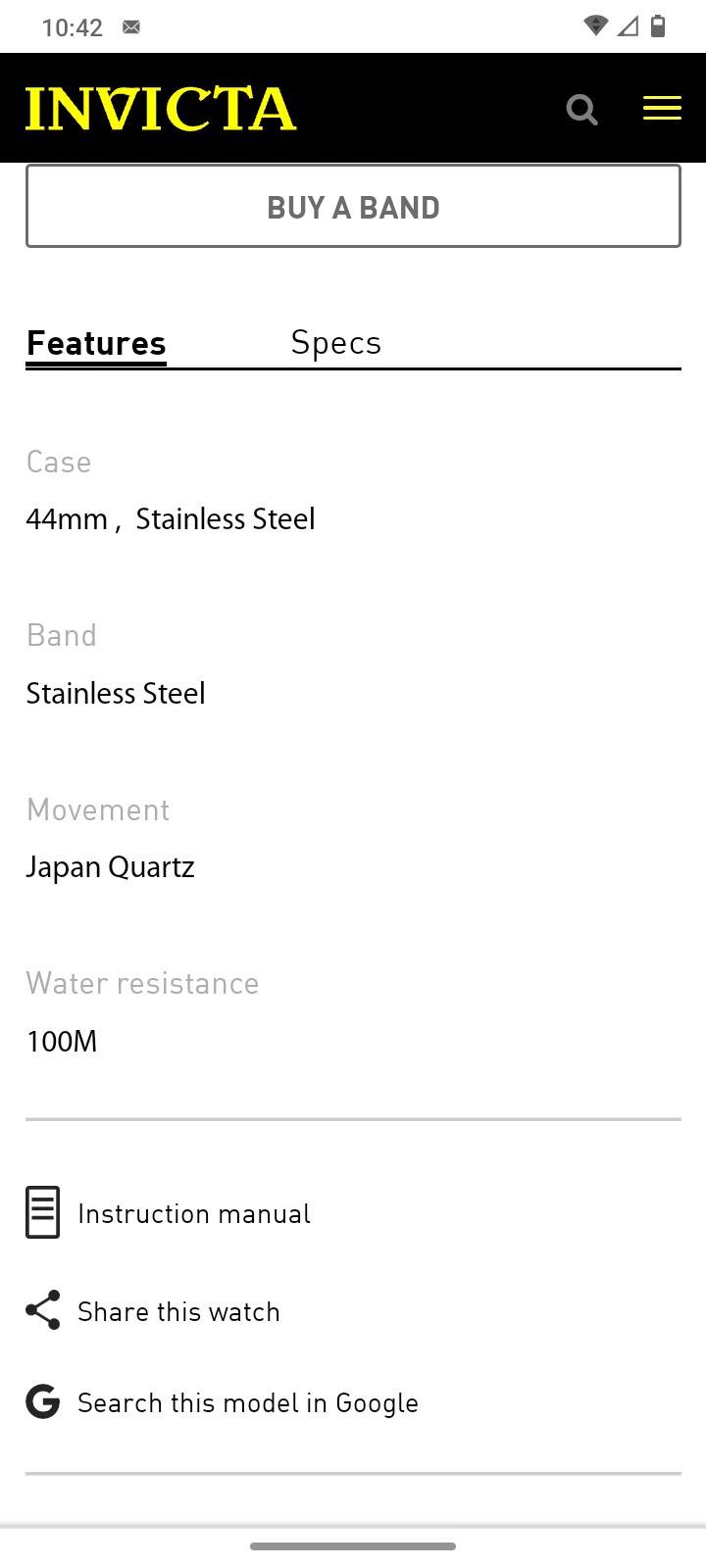706x1568 pixels.
Task: Open the yellow hamburger menu
Action: tap(662, 108)
